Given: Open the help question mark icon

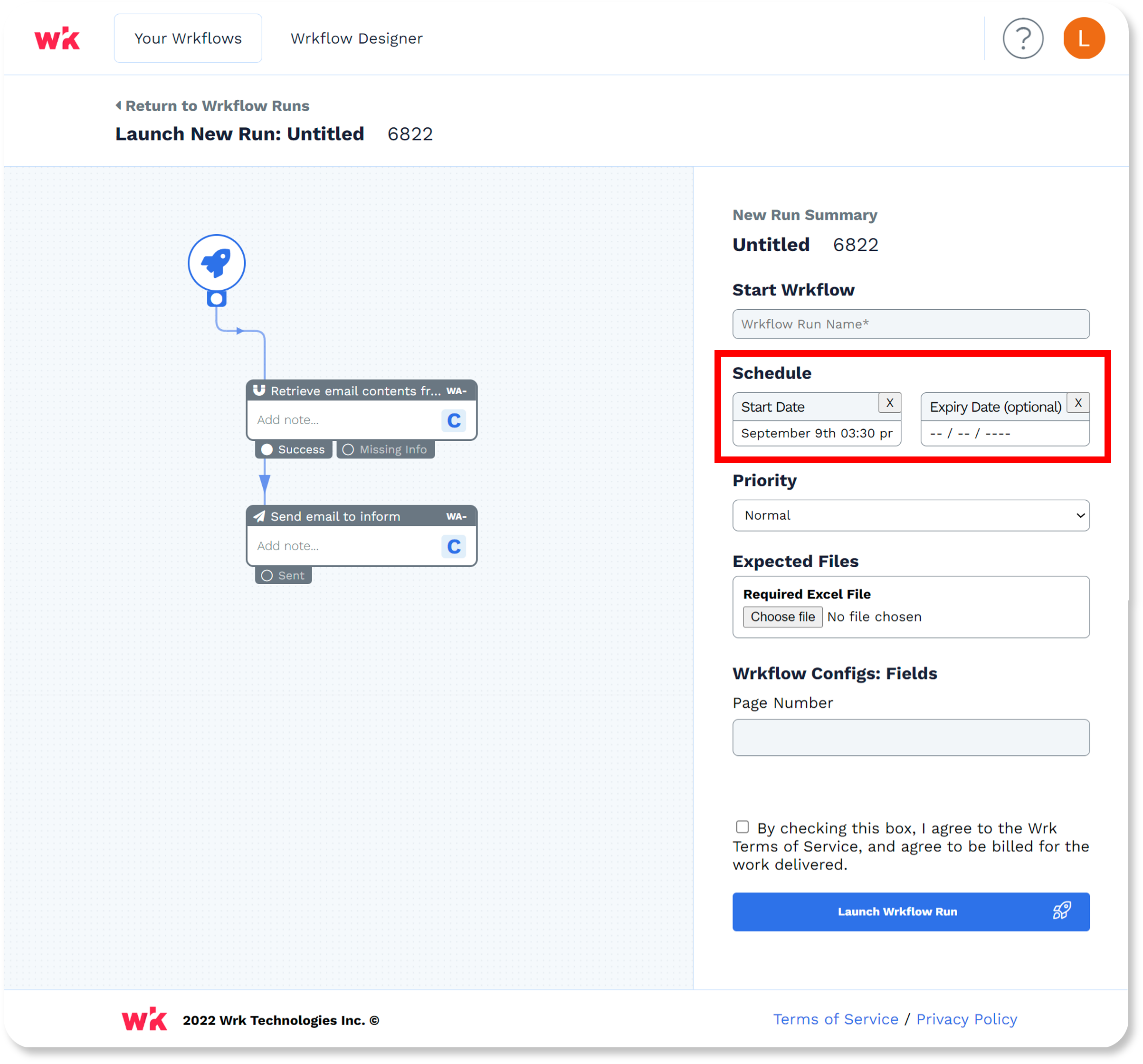Looking at the screenshot, I should (1022, 38).
